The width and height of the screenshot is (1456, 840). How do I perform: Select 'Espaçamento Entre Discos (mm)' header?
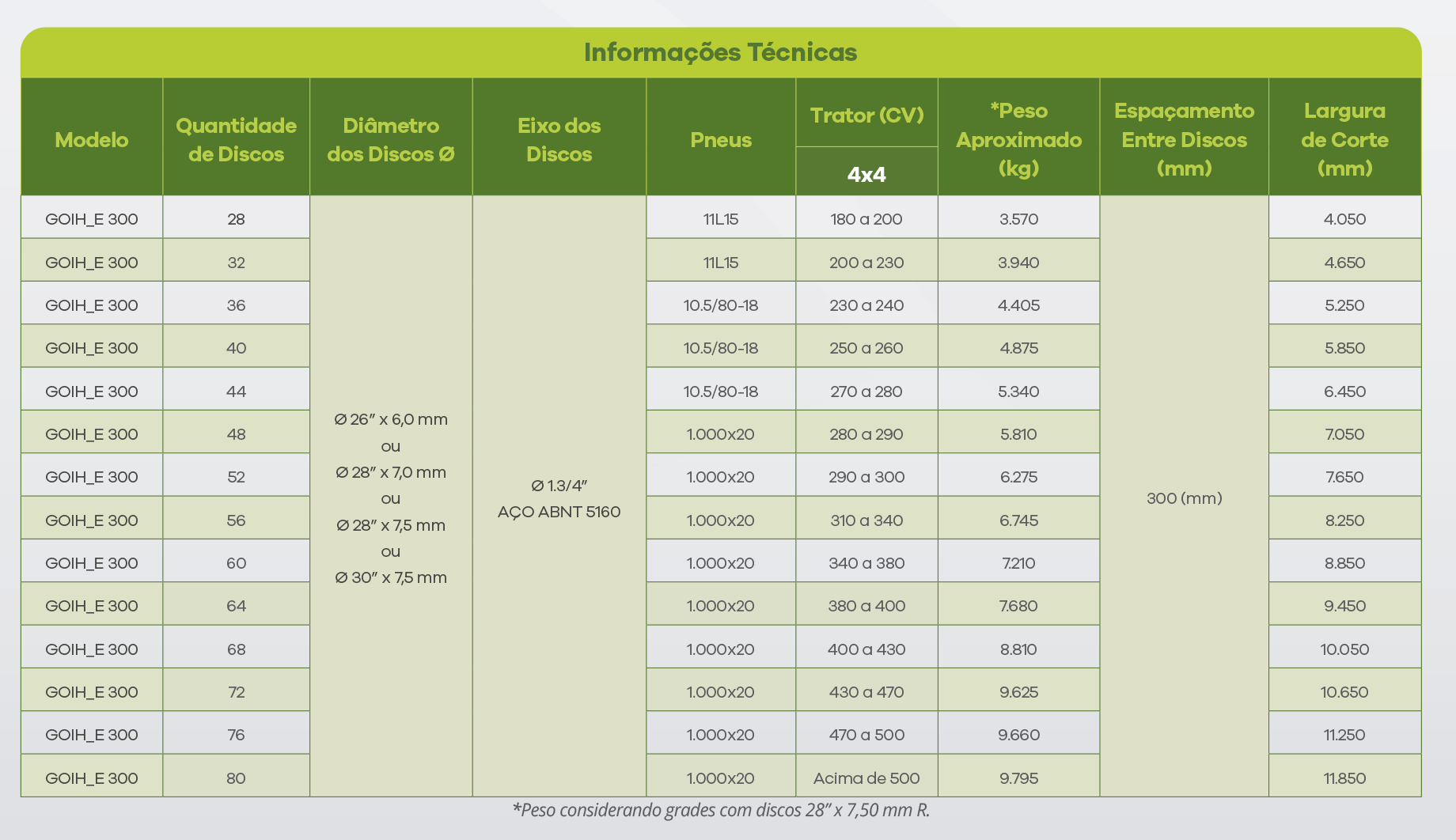(x=1184, y=140)
